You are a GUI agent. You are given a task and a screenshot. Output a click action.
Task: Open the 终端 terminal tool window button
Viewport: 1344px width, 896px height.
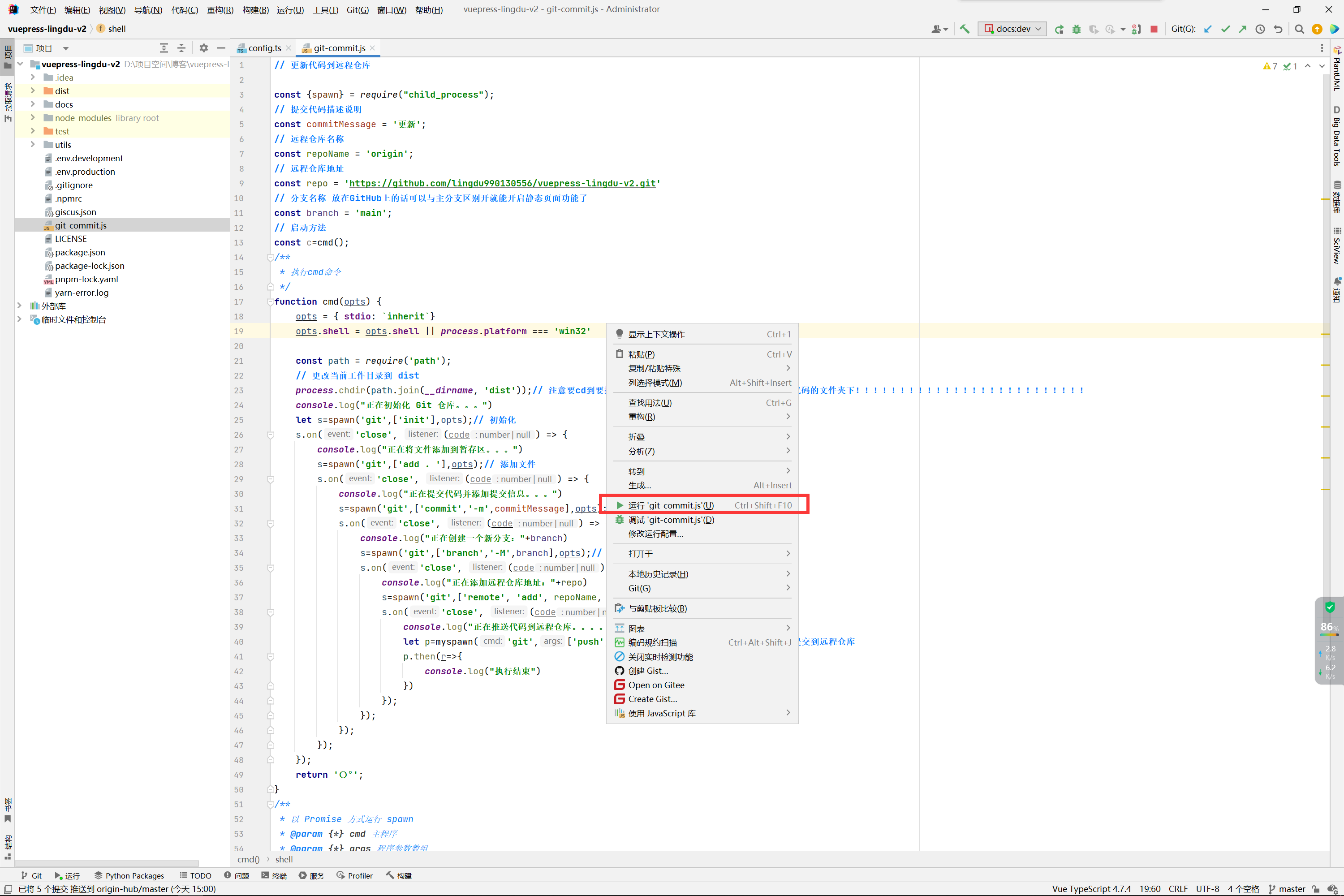click(x=274, y=875)
